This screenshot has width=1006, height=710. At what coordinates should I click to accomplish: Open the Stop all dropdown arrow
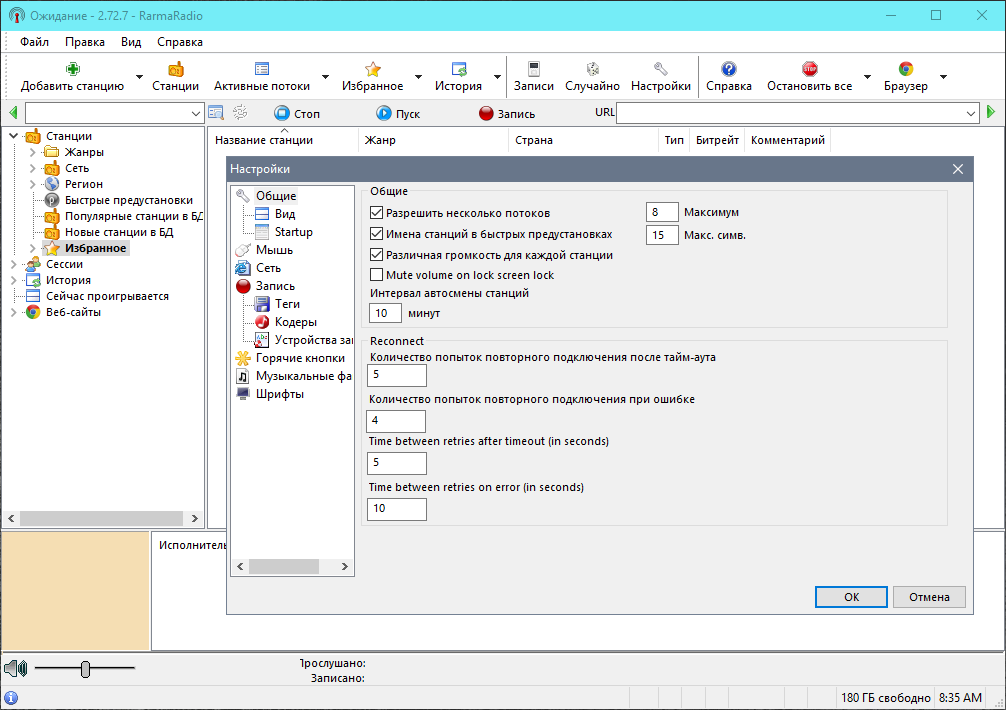[x=867, y=77]
